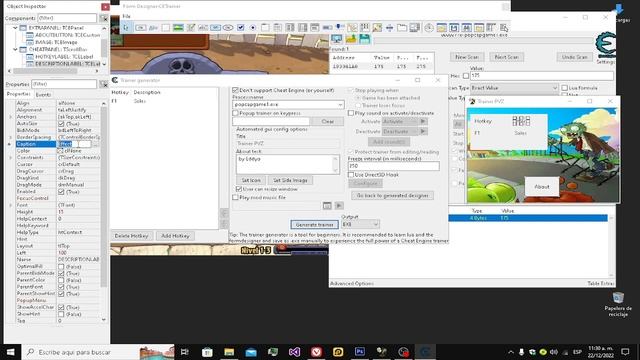Click the Generate trainer button
640x360 pixels.
click(x=315, y=224)
